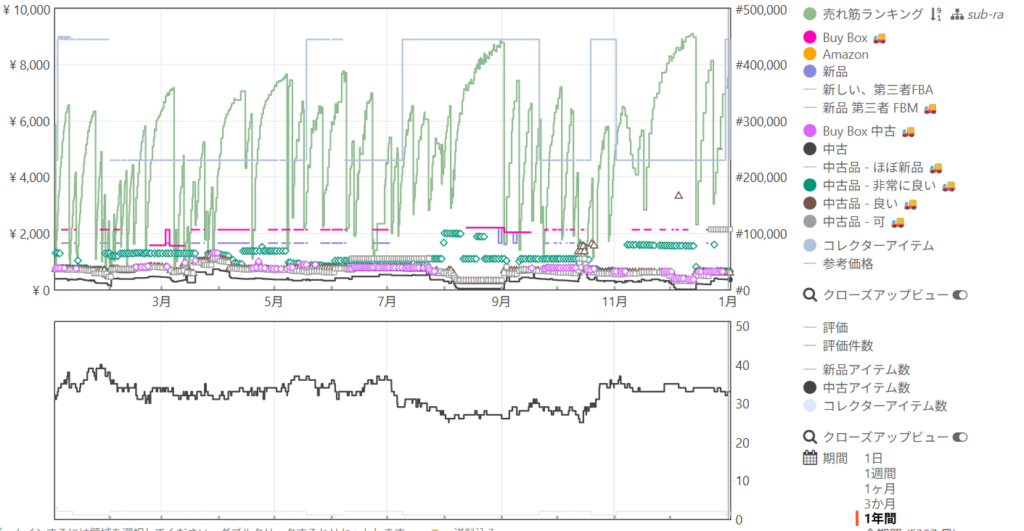The height and width of the screenshot is (531, 1024).
Task: Click the truck icon next to pink Buy Box
Action: tap(880, 38)
